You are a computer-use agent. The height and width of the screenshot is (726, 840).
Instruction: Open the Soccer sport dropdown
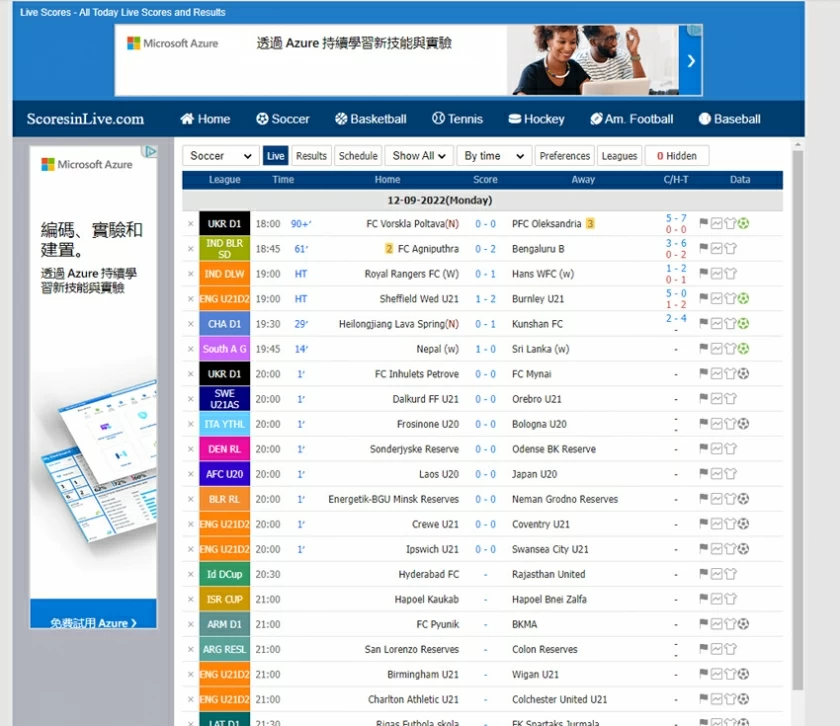pos(221,156)
